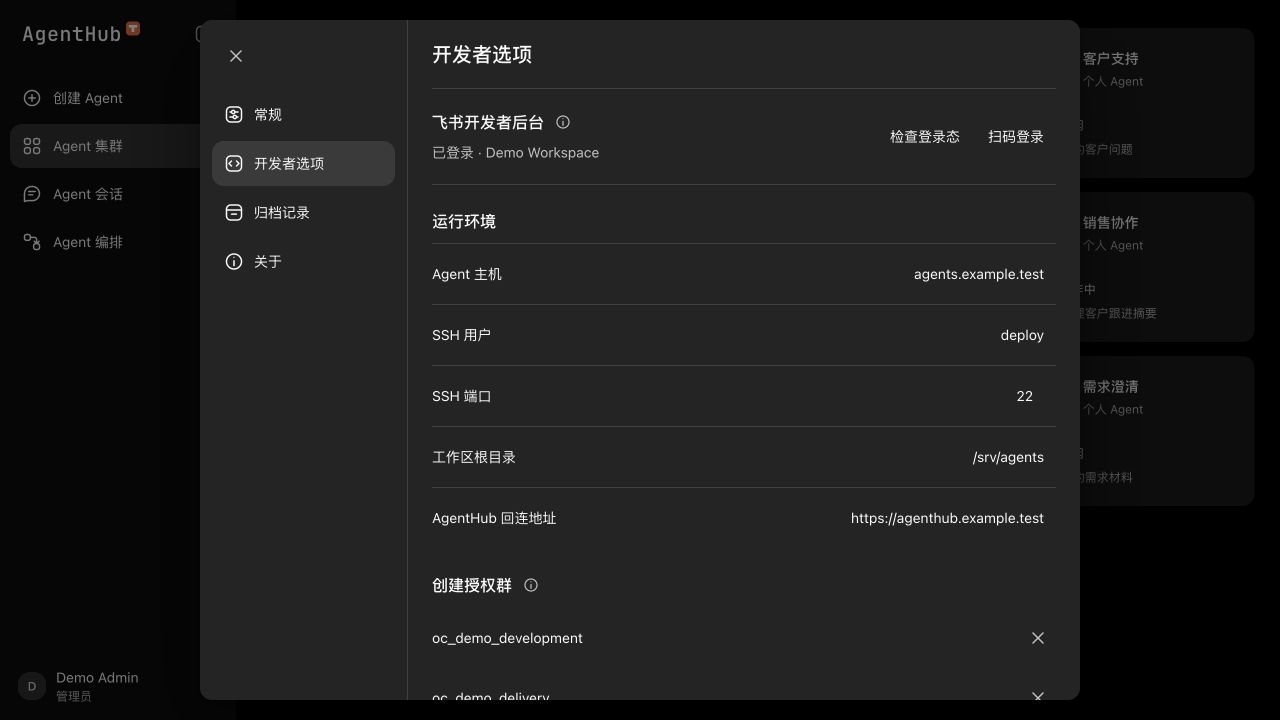The width and height of the screenshot is (1280, 720).
Task: Edit the Agent 主机 field value
Action: click(979, 274)
